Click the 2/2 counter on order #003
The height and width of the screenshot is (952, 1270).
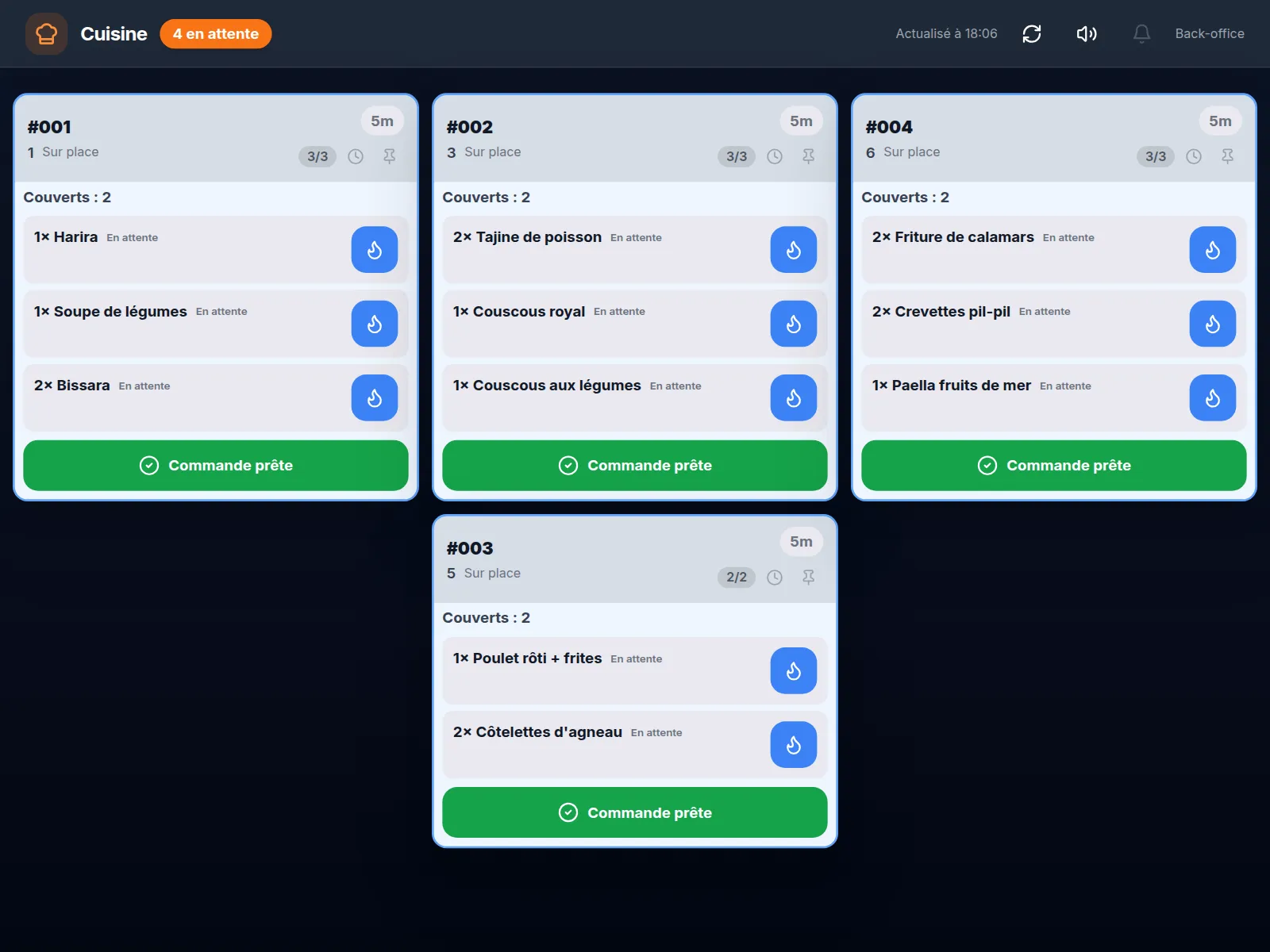[x=737, y=578]
